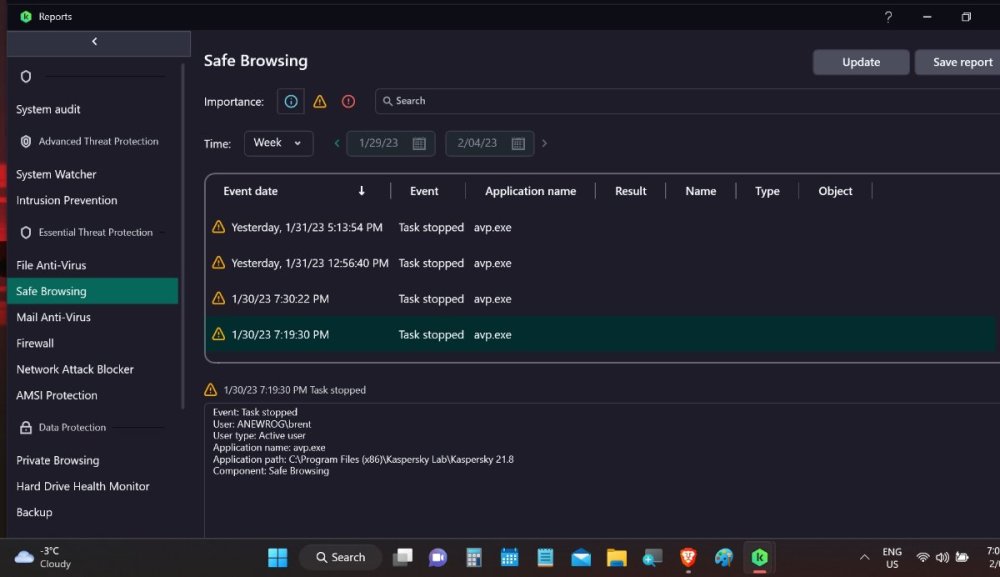This screenshot has width=1000, height=577.
Task: Open Brave browser from the taskbar
Action: coord(688,557)
